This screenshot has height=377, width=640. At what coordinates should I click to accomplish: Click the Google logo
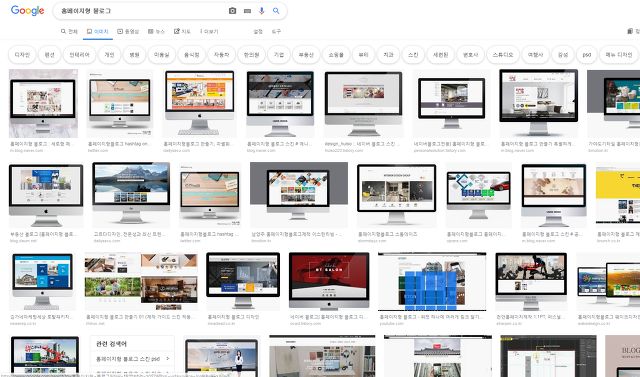[x=27, y=11]
